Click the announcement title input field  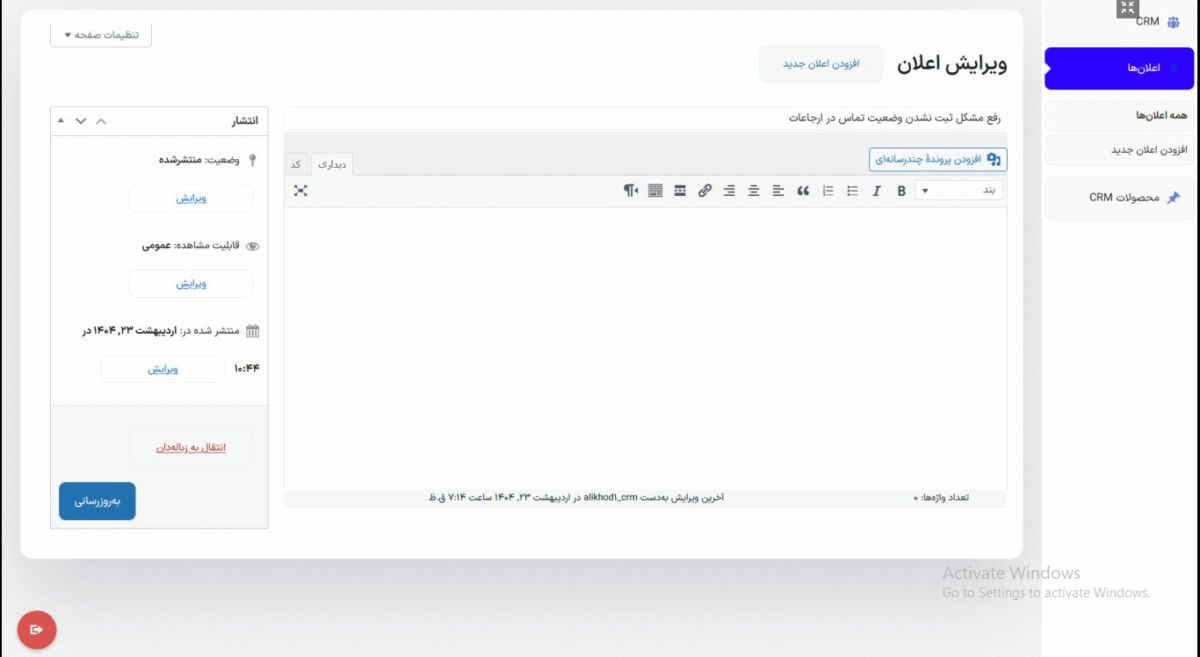pyautogui.click(x=645, y=118)
